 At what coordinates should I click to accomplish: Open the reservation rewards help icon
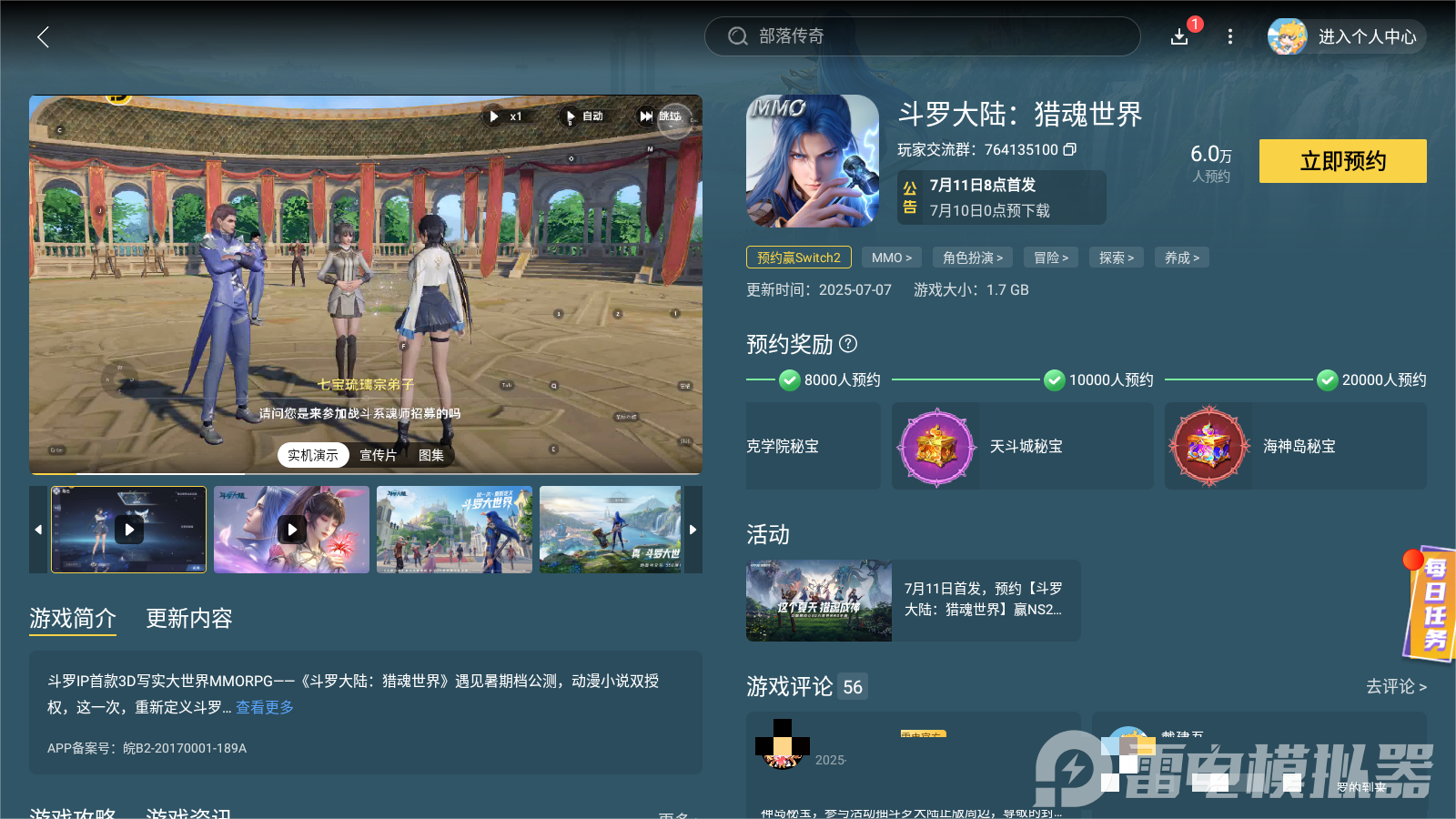click(849, 345)
